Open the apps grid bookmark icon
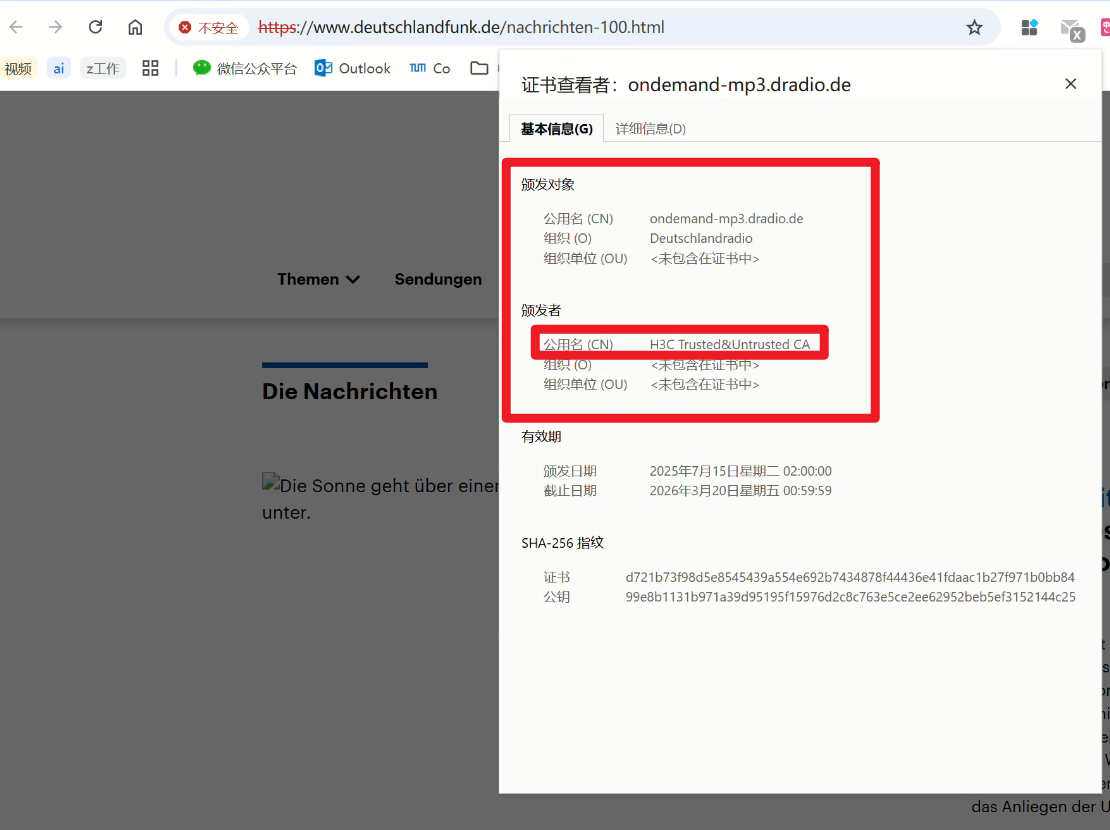This screenshot has width=1110, height=830. pos(150,68)
